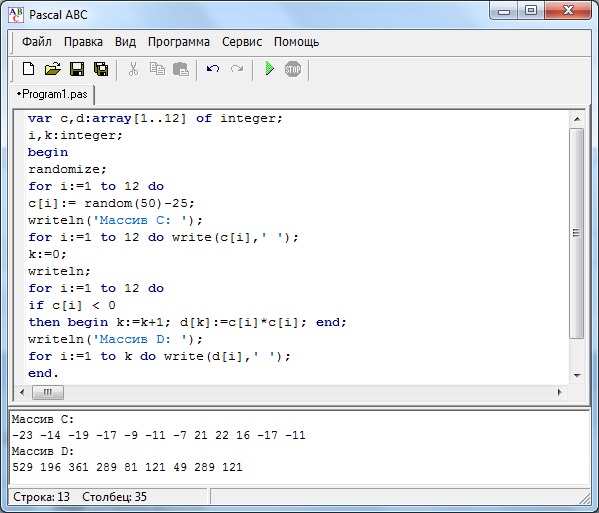Select the Program1.pas tab
This screenshot has width=599, height=513.
click(52, 94)
